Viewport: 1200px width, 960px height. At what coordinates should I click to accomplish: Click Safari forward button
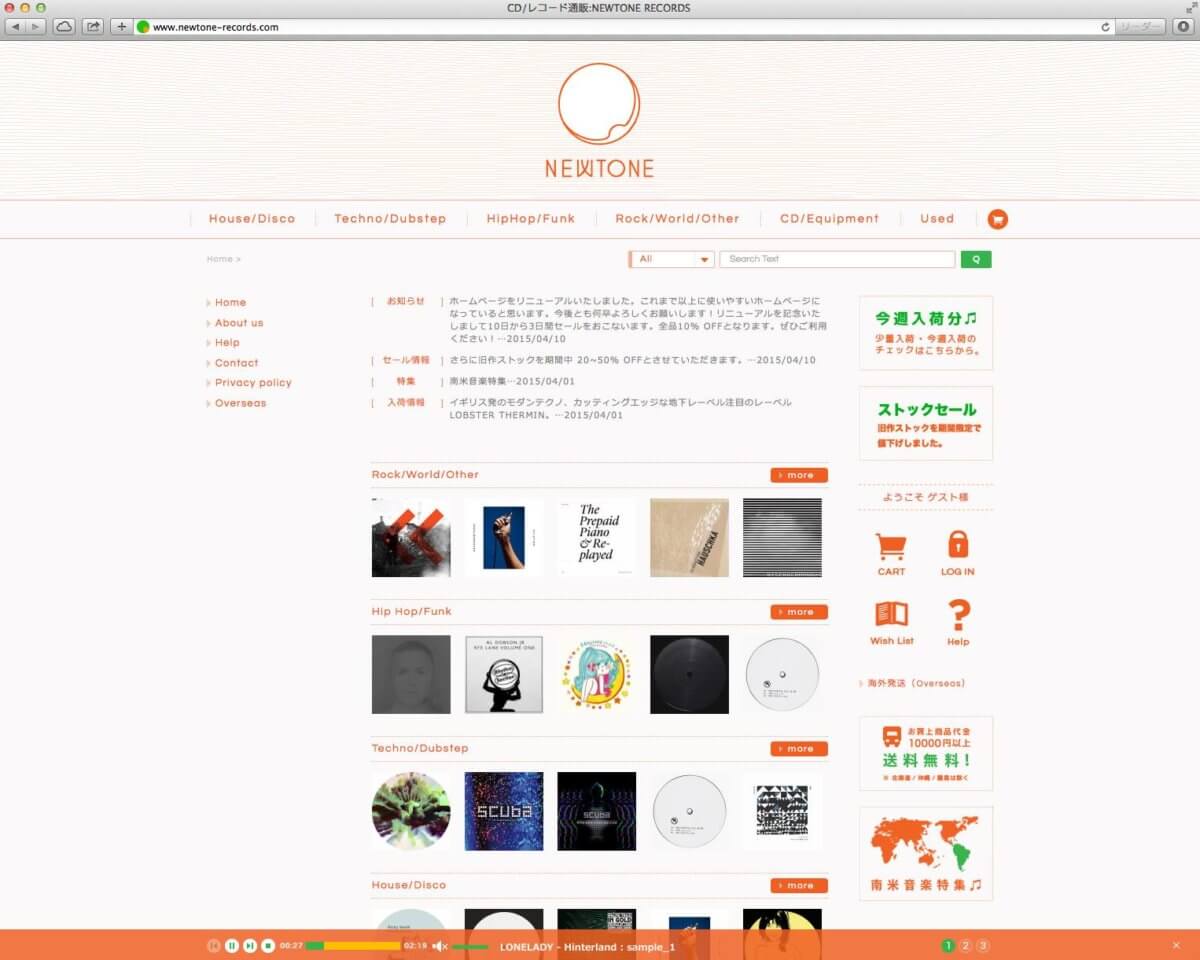point(36,27)
